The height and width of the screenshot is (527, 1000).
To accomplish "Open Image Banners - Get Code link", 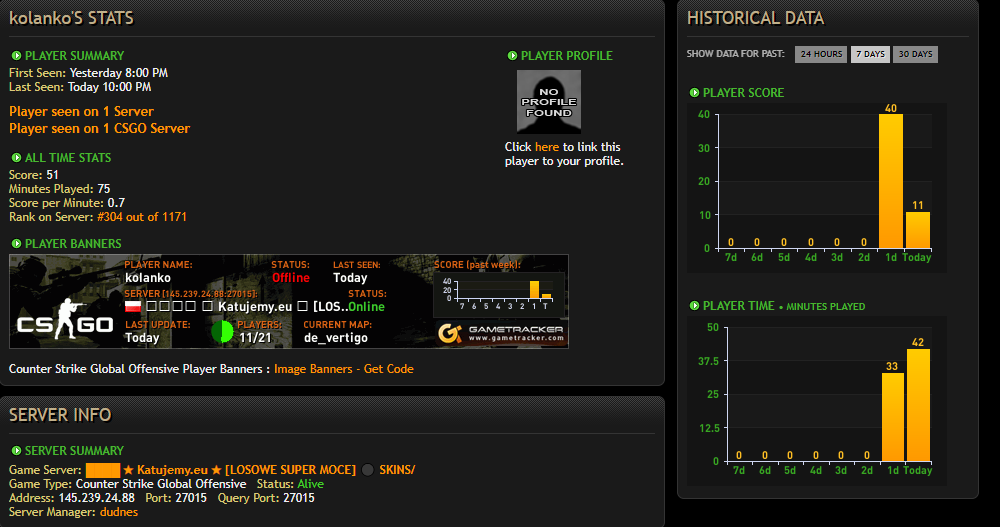I will pos(344,369).
